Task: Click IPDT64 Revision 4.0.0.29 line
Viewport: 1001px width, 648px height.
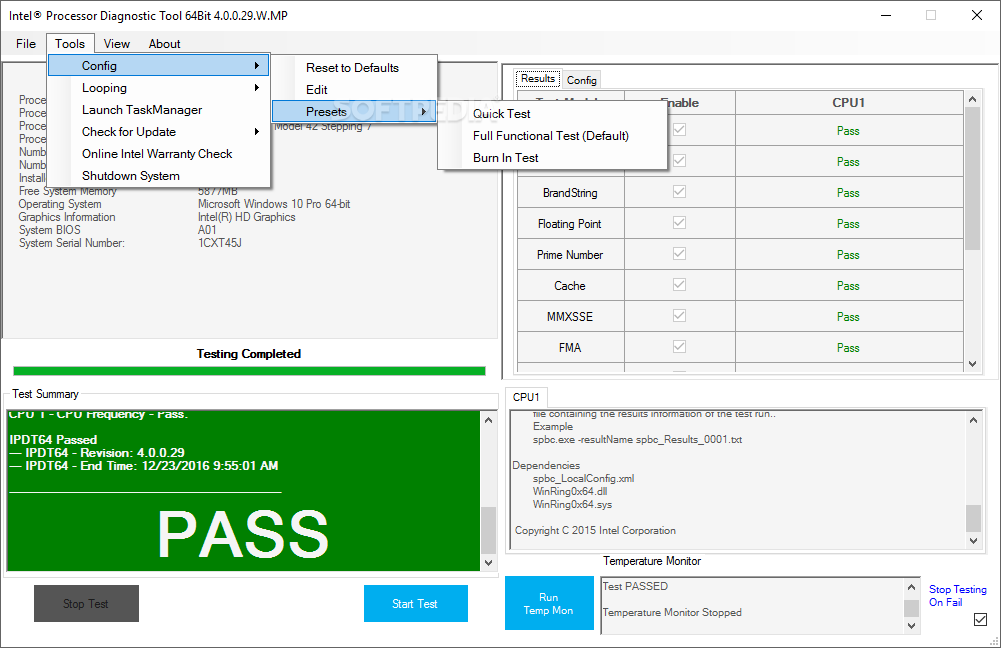Action: tap(97, 453)
